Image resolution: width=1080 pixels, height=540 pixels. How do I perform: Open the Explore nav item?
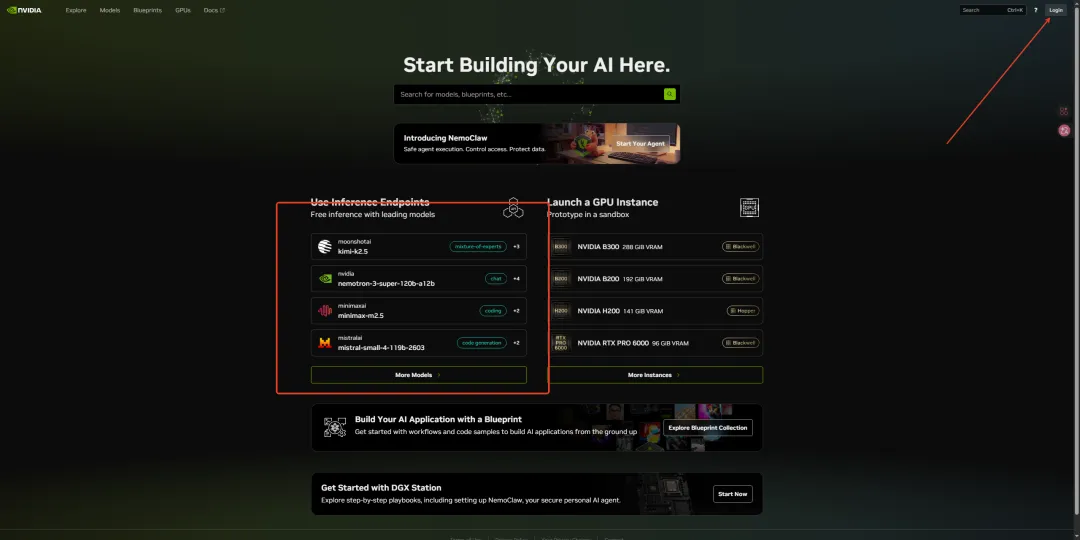pos(76,10)
